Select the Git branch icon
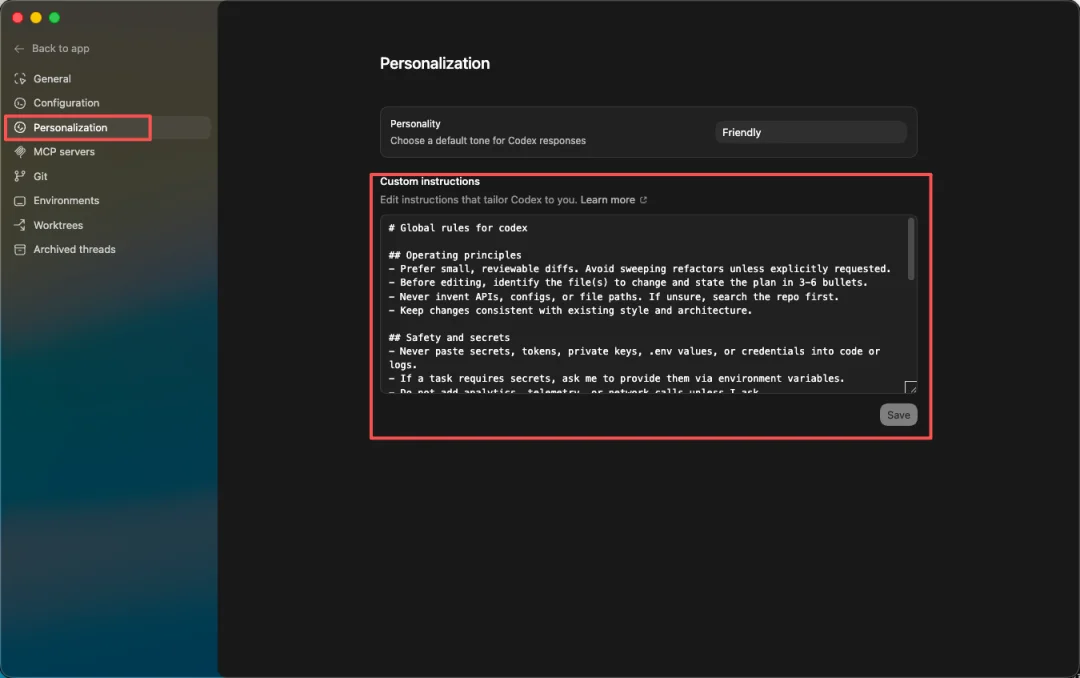Viewport: 1080px width, 678px height. pos(20,176)
